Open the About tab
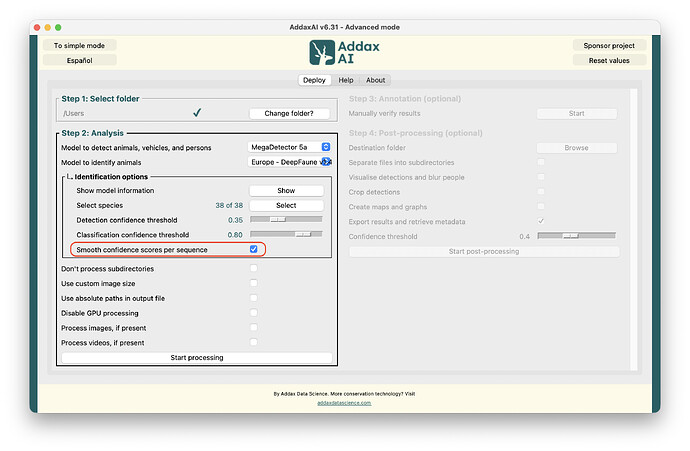The image size is (690, 451). 375,80
